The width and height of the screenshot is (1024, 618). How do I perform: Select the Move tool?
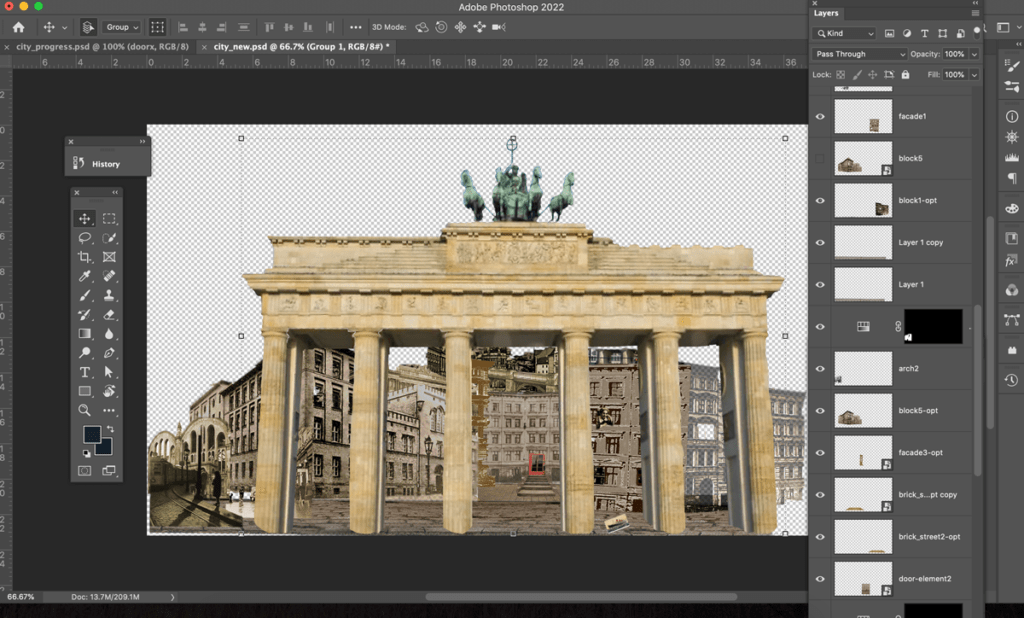[85, 218]
